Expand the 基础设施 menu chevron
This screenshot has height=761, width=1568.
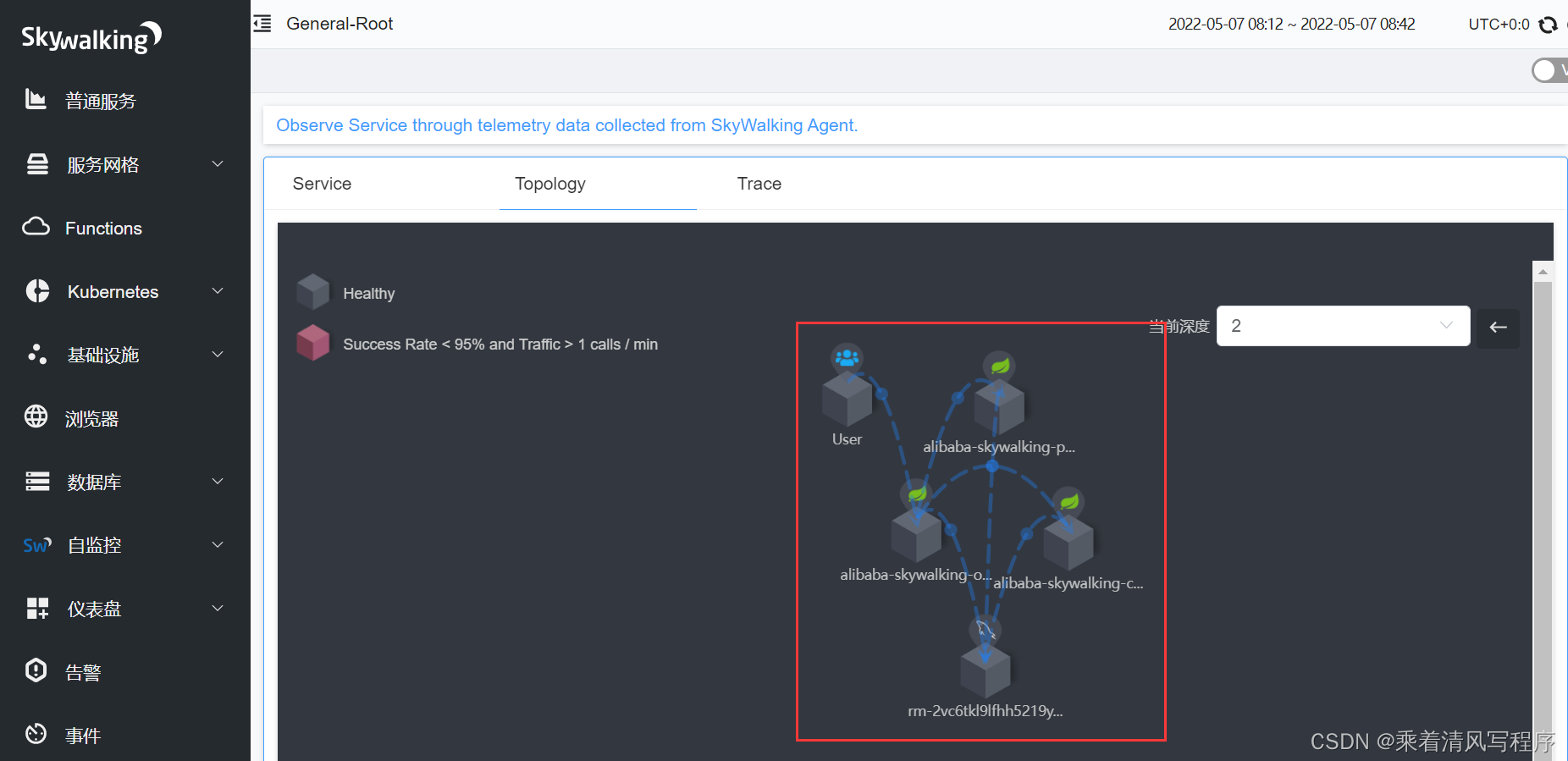click(218, 354)
